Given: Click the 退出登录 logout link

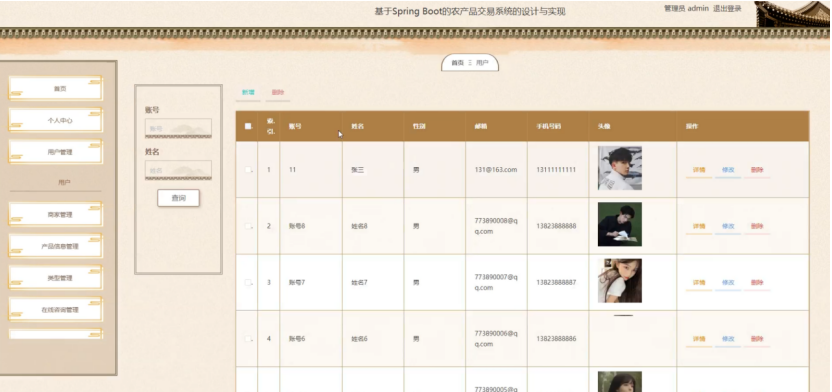Looking at the screenshot, I should [x=727, y=8].
